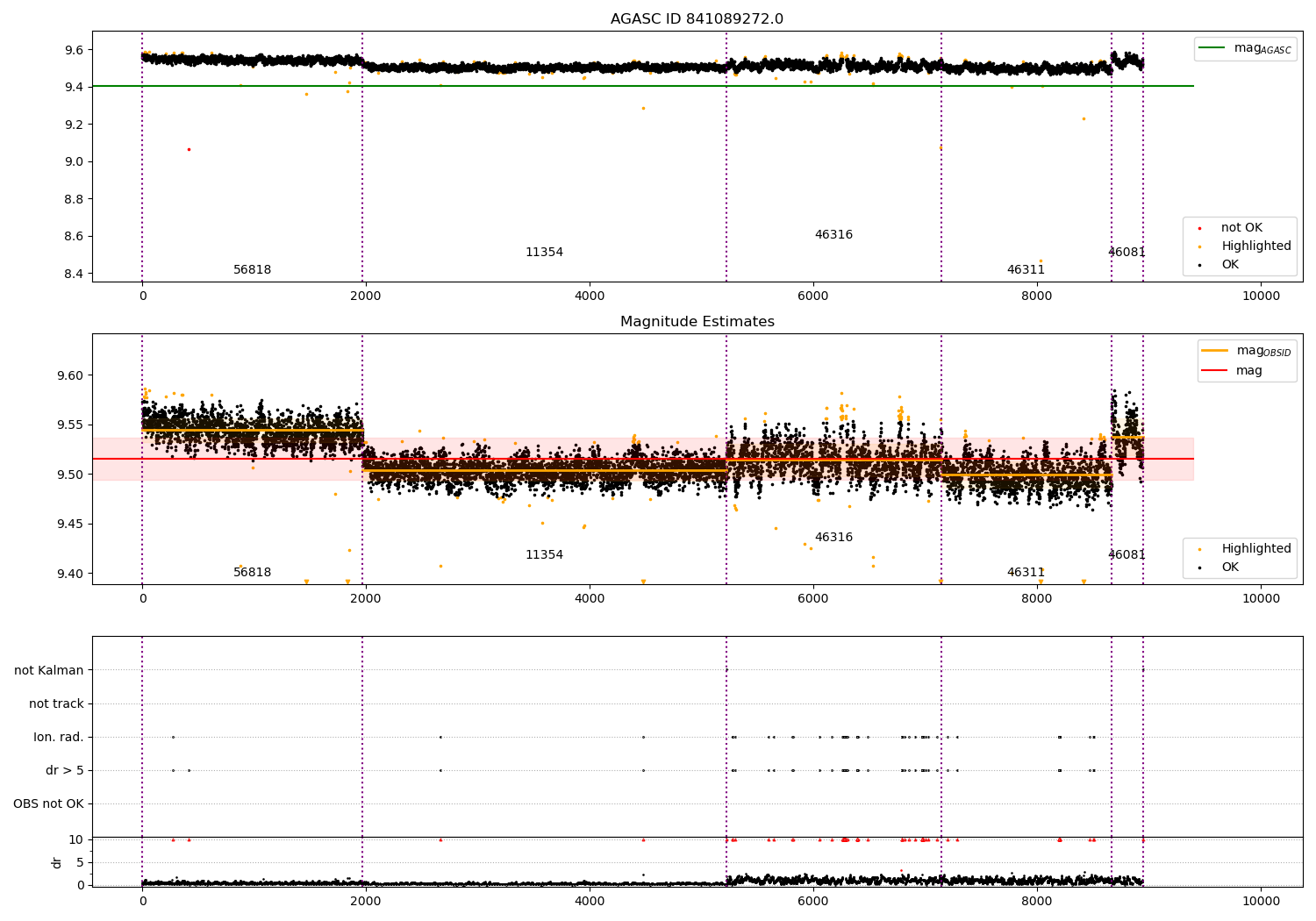1316x921 pixels.
Task: Click the 9.2 tick on the top y-axis
Action: (75, 125)
